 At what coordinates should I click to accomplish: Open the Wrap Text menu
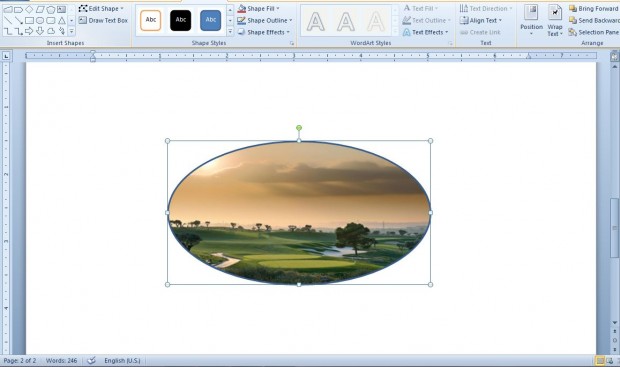[555, 20]
